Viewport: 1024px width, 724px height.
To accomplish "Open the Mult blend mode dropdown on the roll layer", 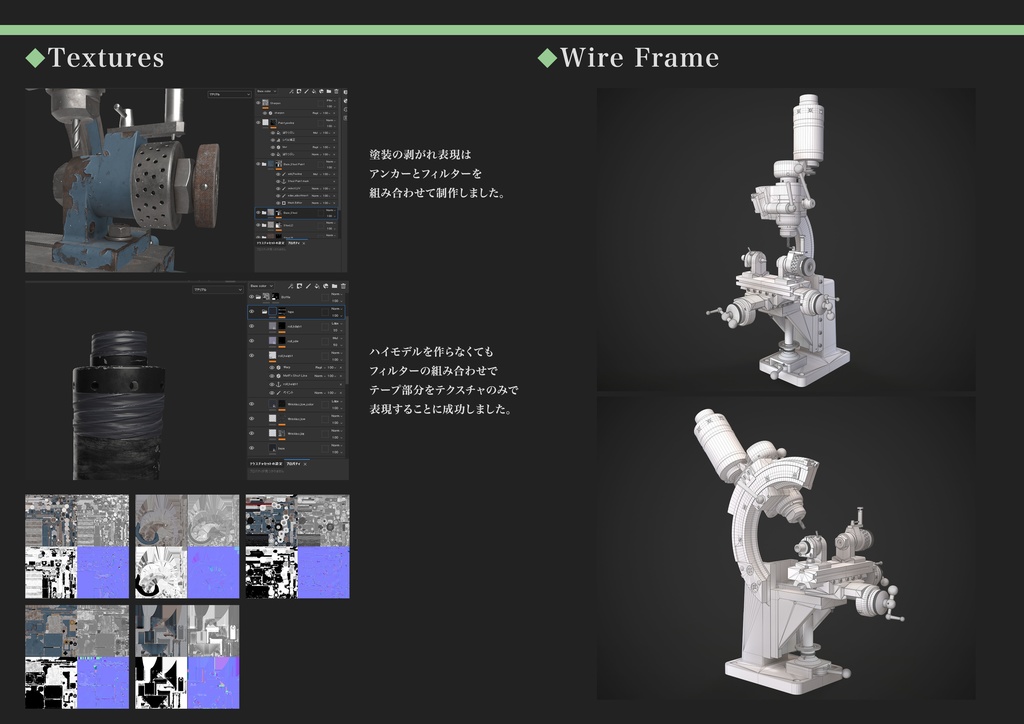I will coord(336,339).
